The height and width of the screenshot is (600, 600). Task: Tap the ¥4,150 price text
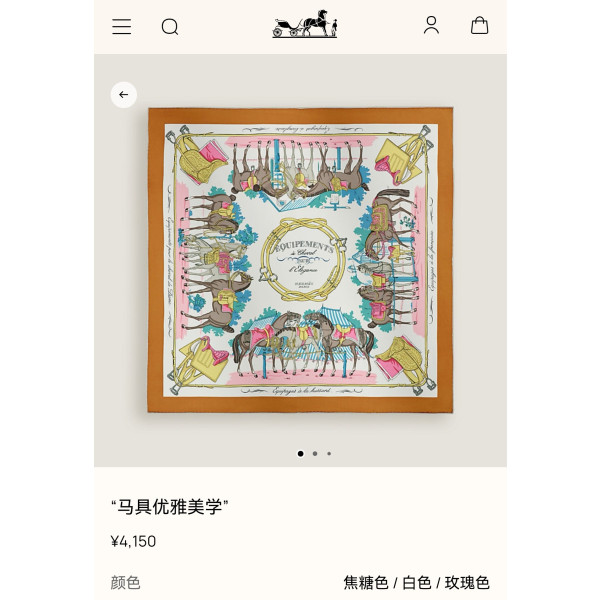point(133,541)
